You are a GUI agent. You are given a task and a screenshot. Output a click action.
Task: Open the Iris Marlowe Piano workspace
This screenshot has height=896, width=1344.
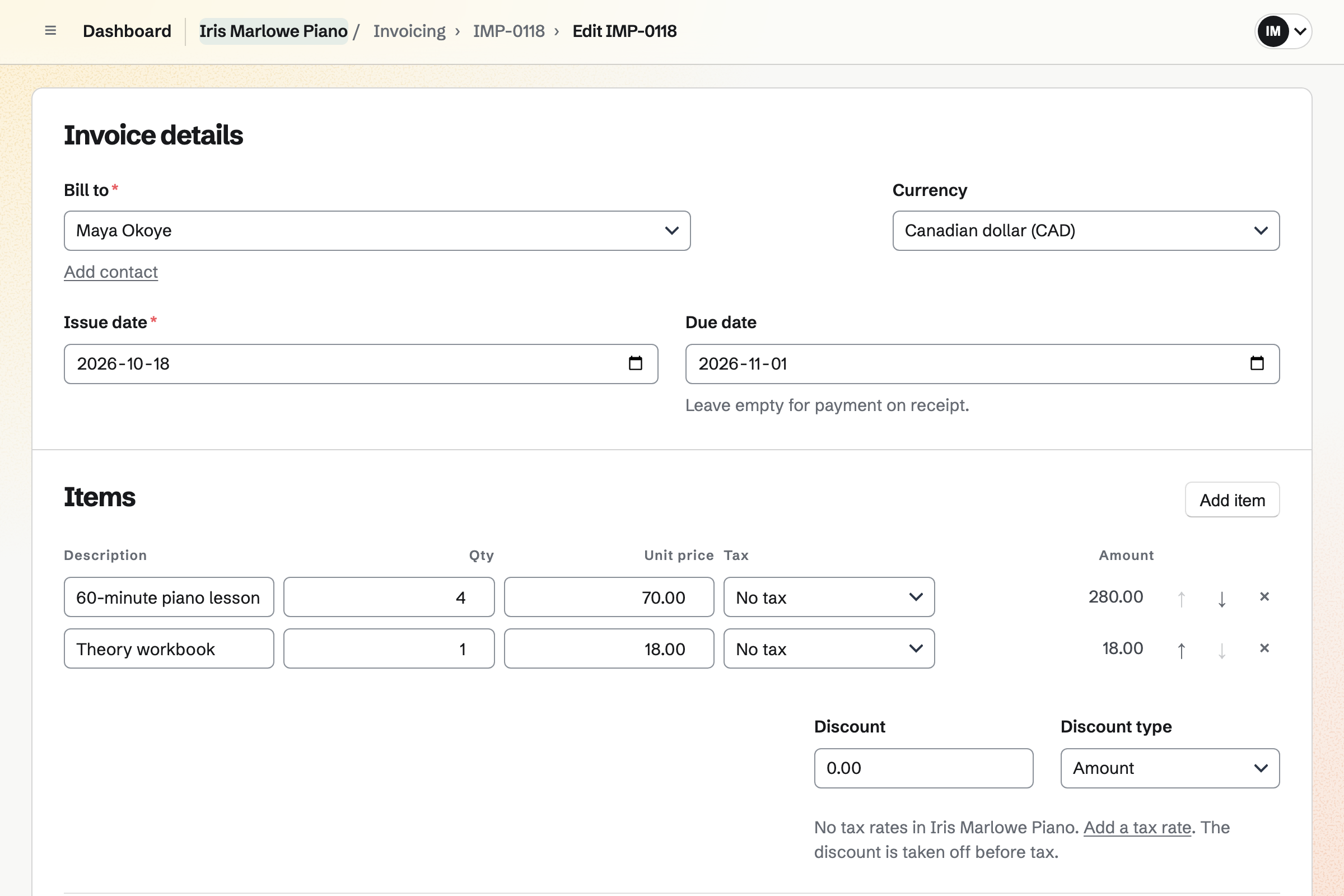point(273,31)
